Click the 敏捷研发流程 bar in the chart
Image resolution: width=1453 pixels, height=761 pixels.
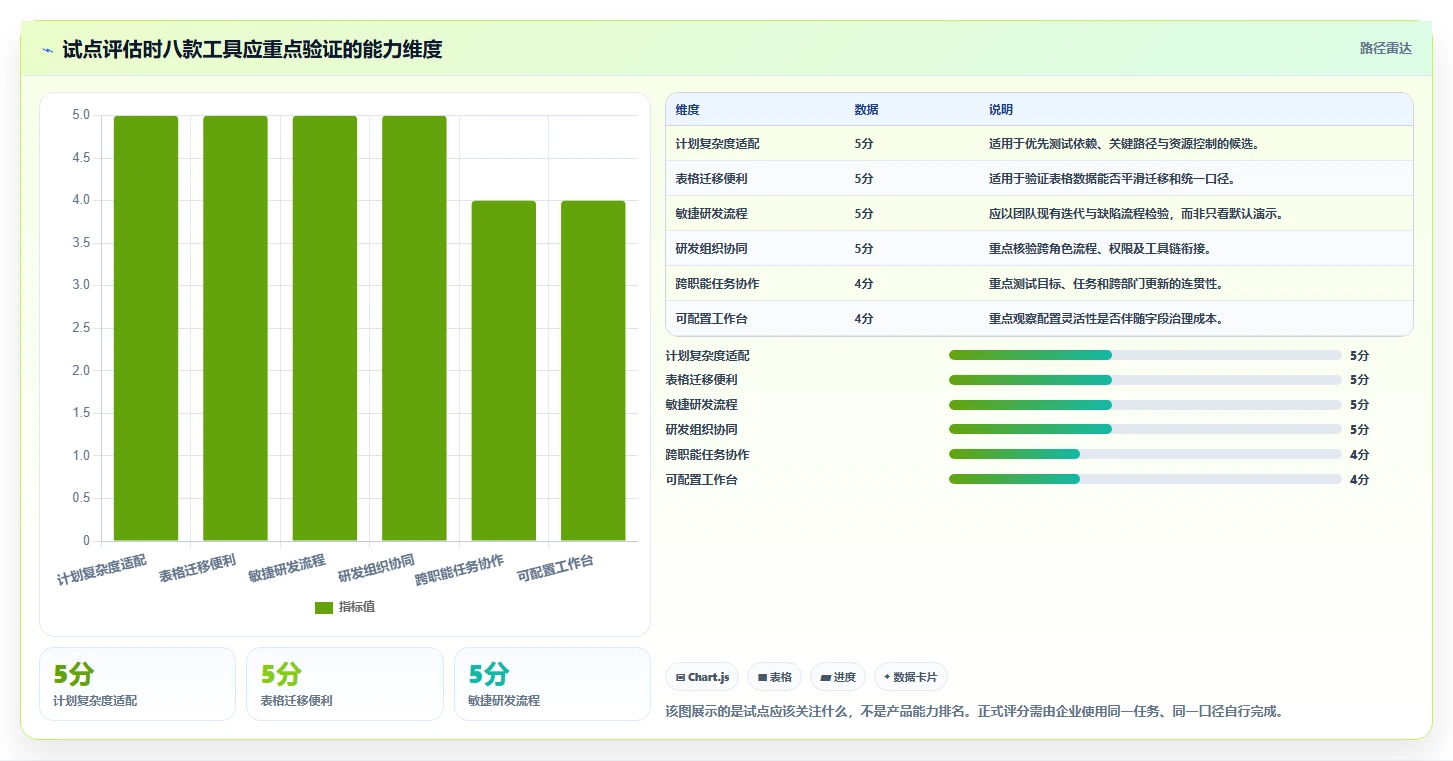pos(325,328)
